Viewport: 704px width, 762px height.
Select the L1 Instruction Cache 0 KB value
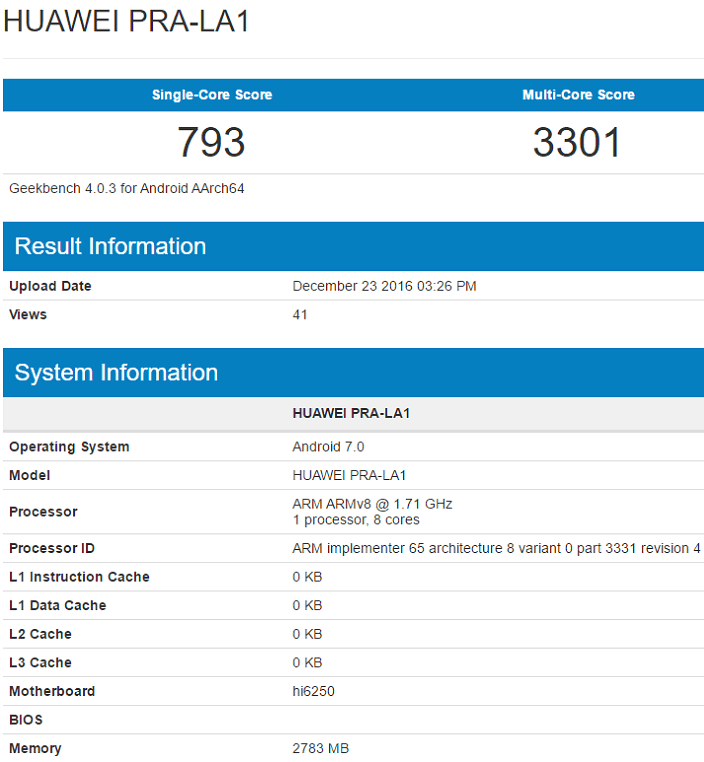[x=307, y=577]
